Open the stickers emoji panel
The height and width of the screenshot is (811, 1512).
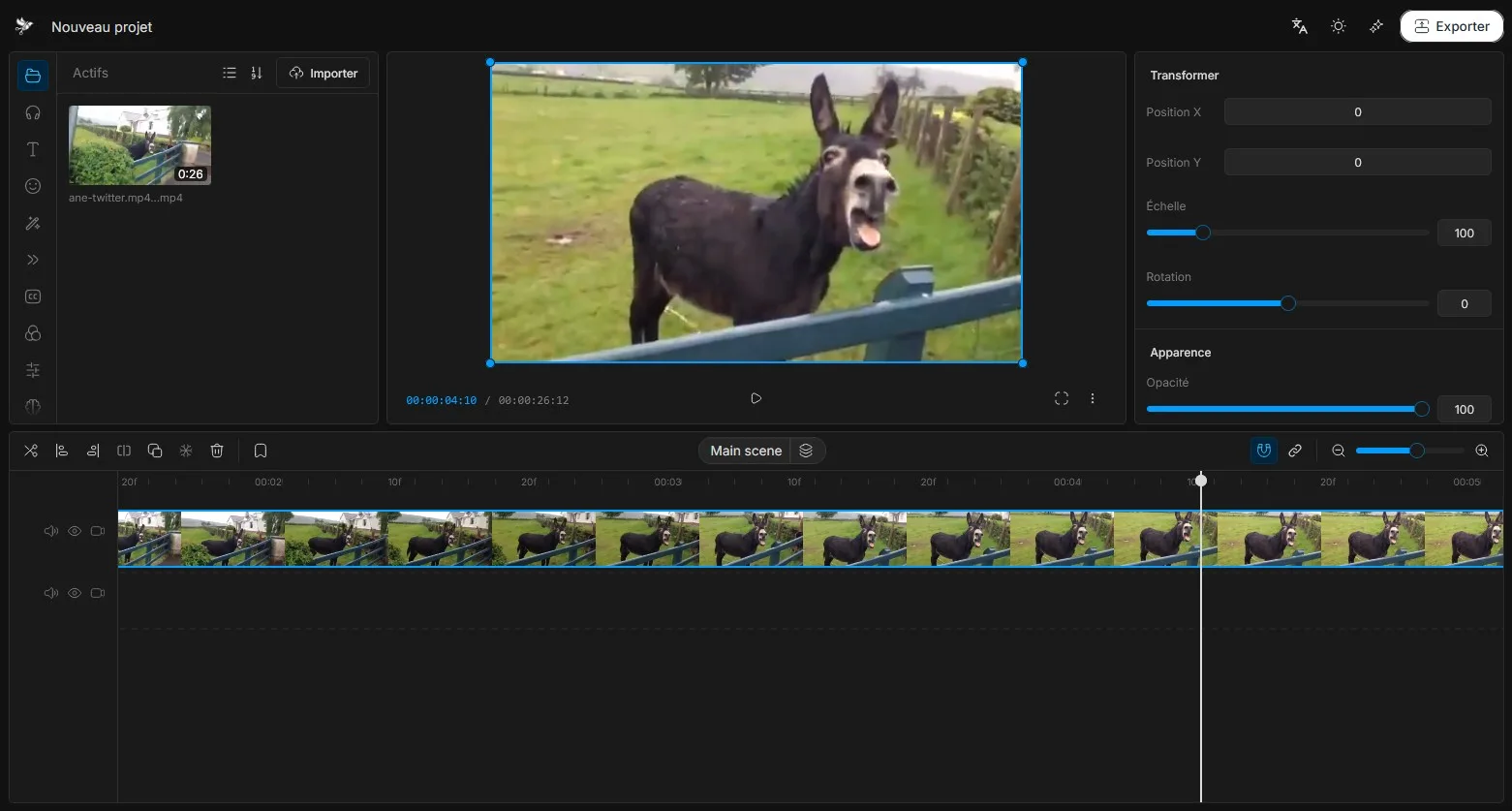33,186
